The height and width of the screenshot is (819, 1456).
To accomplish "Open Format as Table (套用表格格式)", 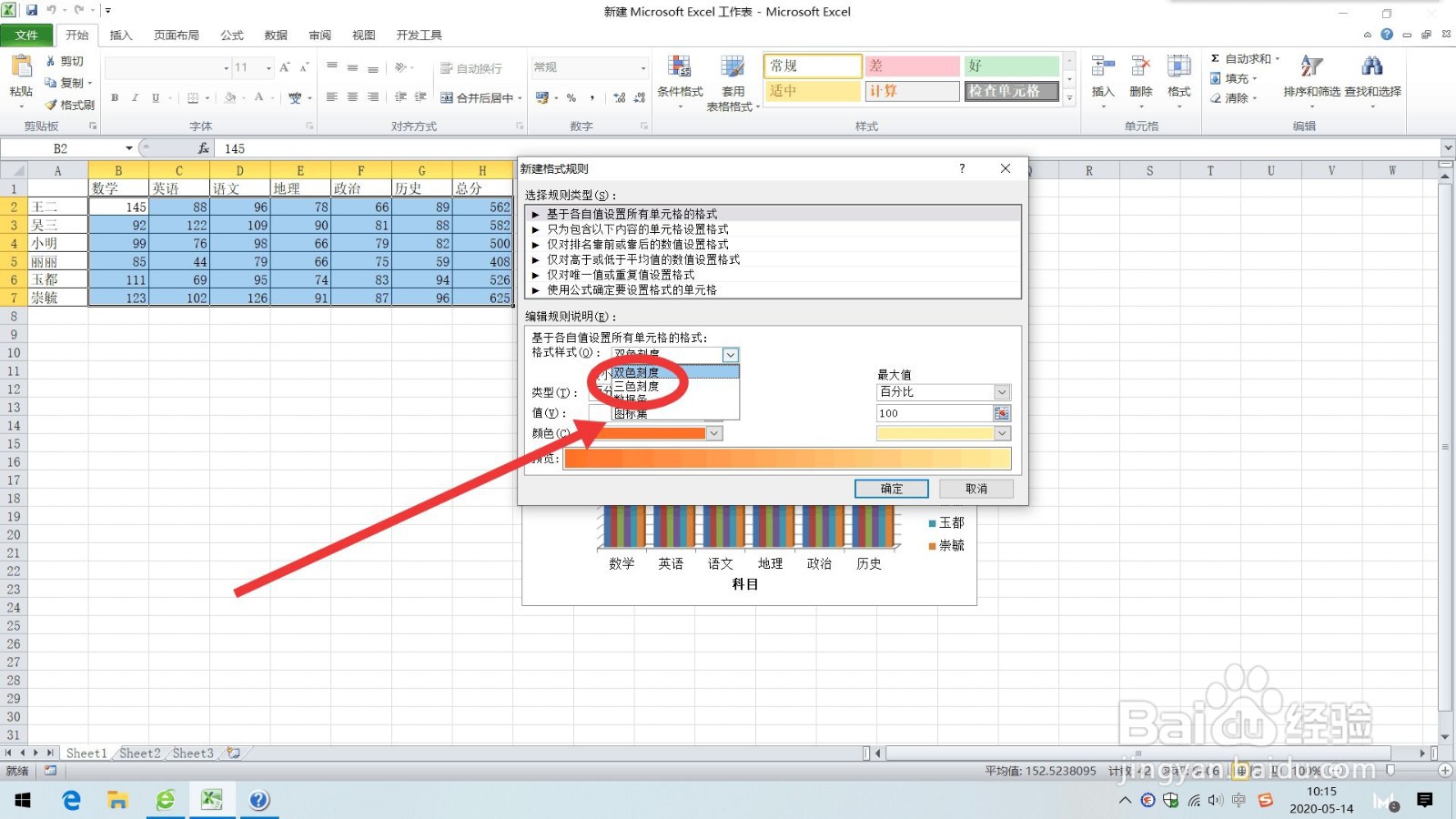I will [x=733, y=82].
